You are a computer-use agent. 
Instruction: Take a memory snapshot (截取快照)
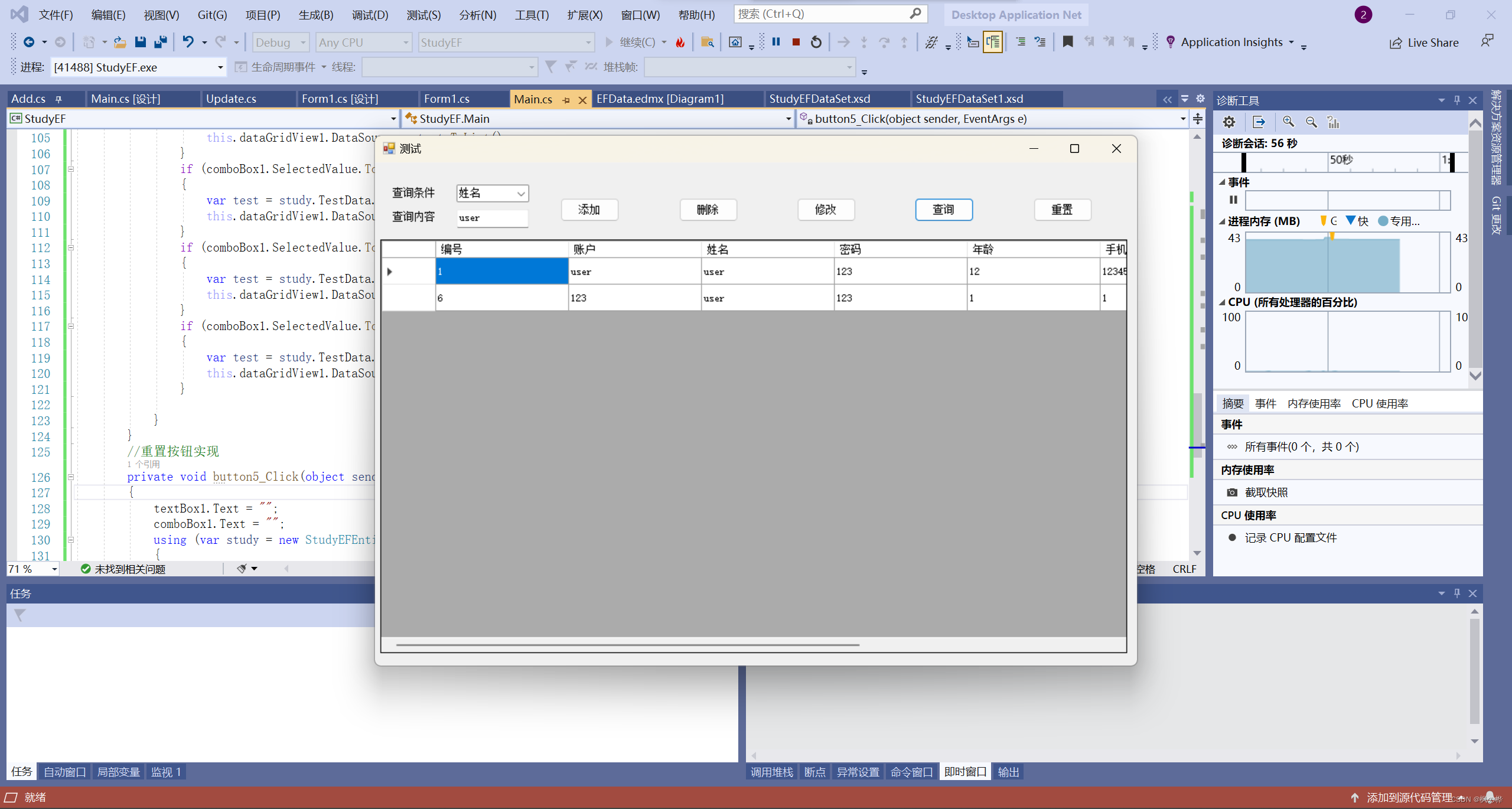click(1266, 492)
